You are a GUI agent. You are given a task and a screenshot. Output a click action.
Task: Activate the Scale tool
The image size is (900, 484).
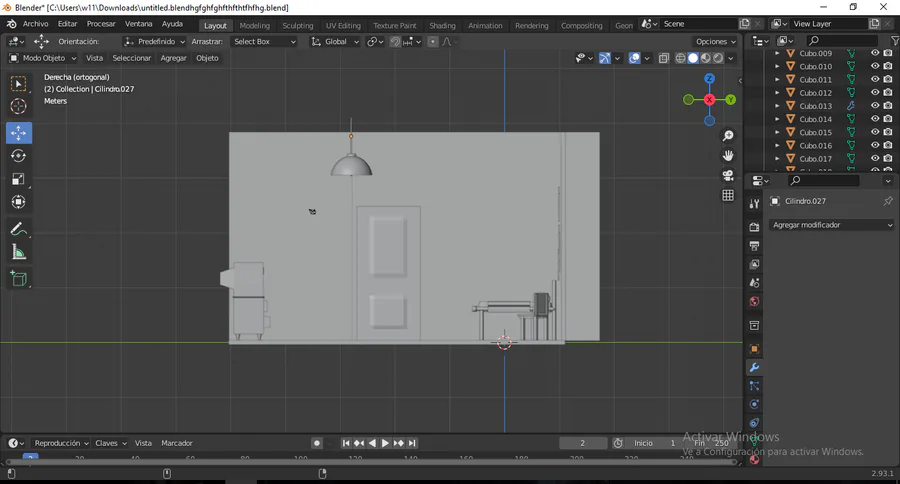[x=18, y=179]
